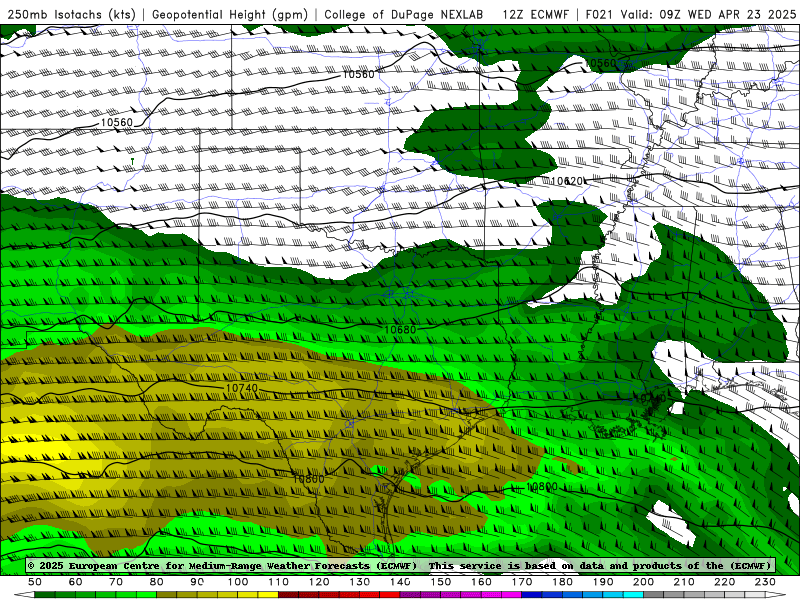Click the '12Z ECMWF' model run label
The height and width of the screenshot is (600, 800).
[x=535, y=14]
